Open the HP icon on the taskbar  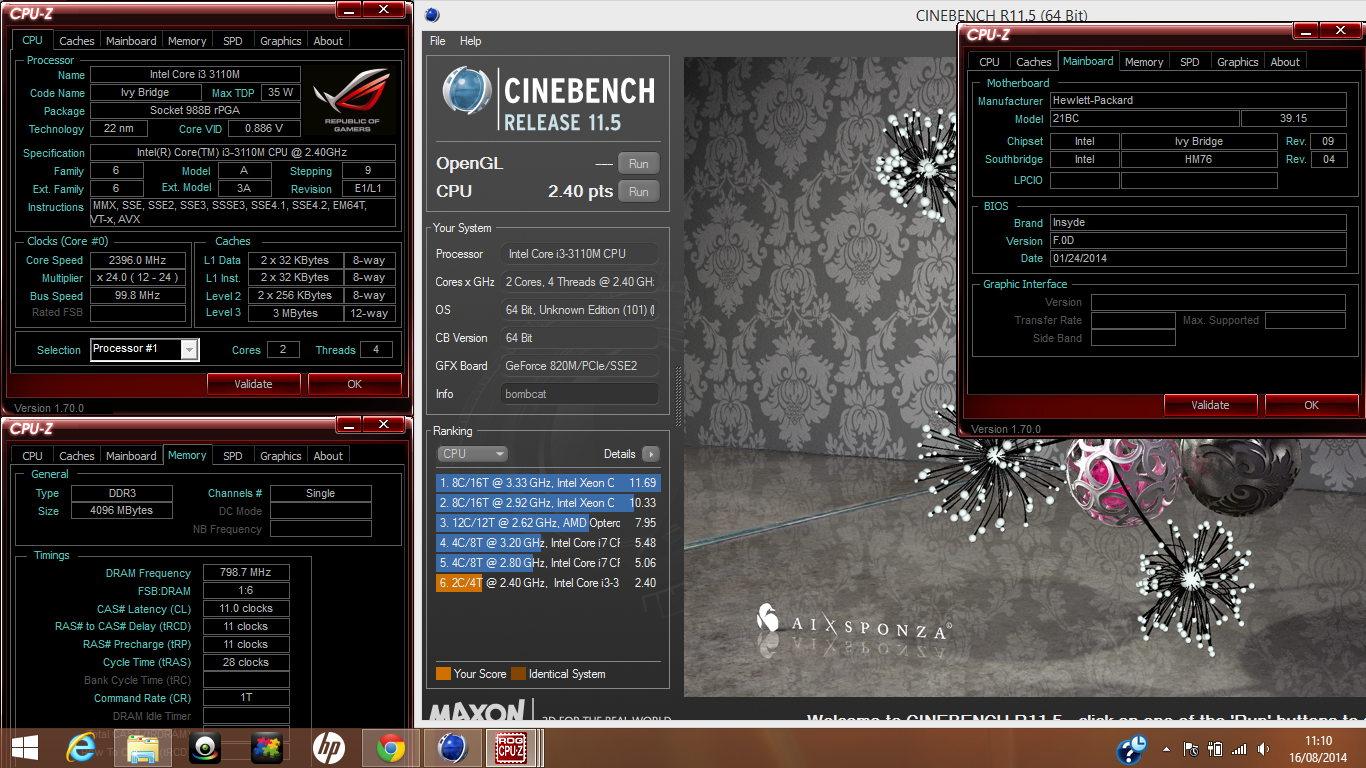[328, 748]
